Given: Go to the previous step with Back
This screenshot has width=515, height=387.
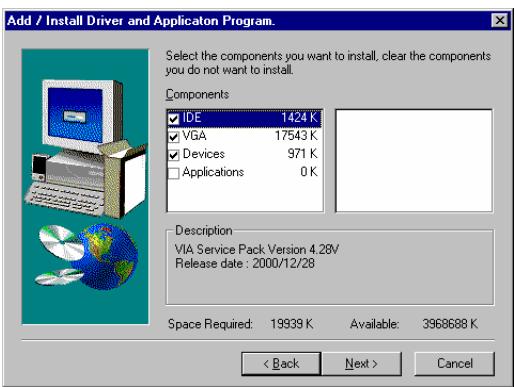Looking at the screenshot, I should [281, 364].
